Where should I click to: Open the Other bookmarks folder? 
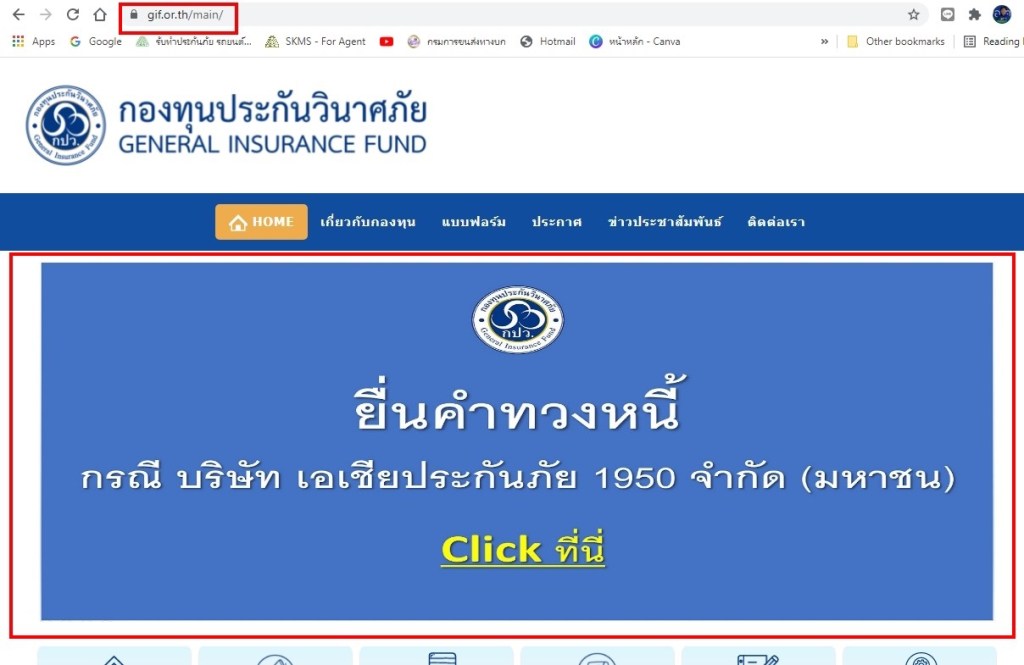(x=895, y=41)
